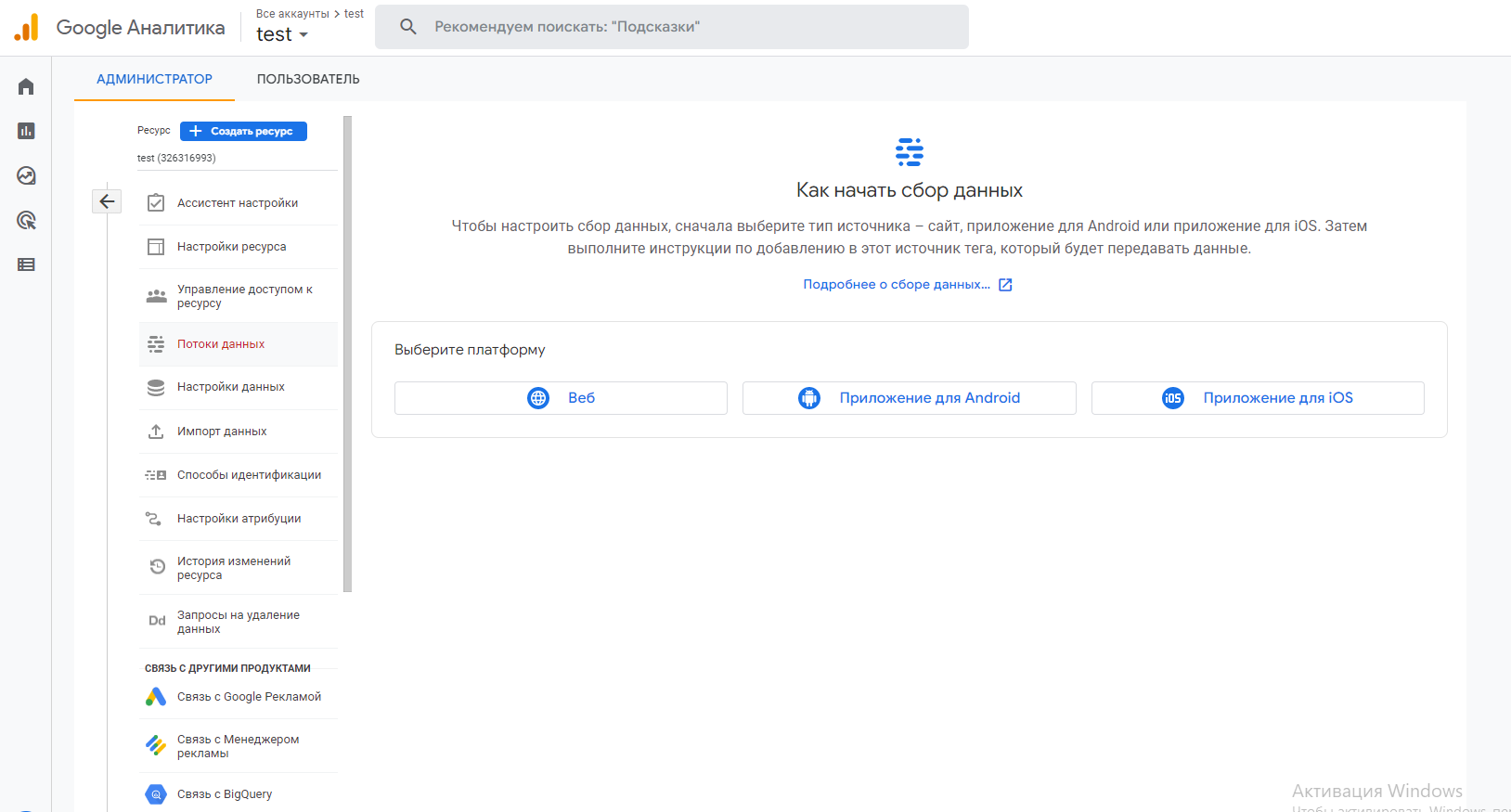Choose the Веб platform
Image resolution: width=1511 pixels, height=812 pixels.
tap(561, 398)
